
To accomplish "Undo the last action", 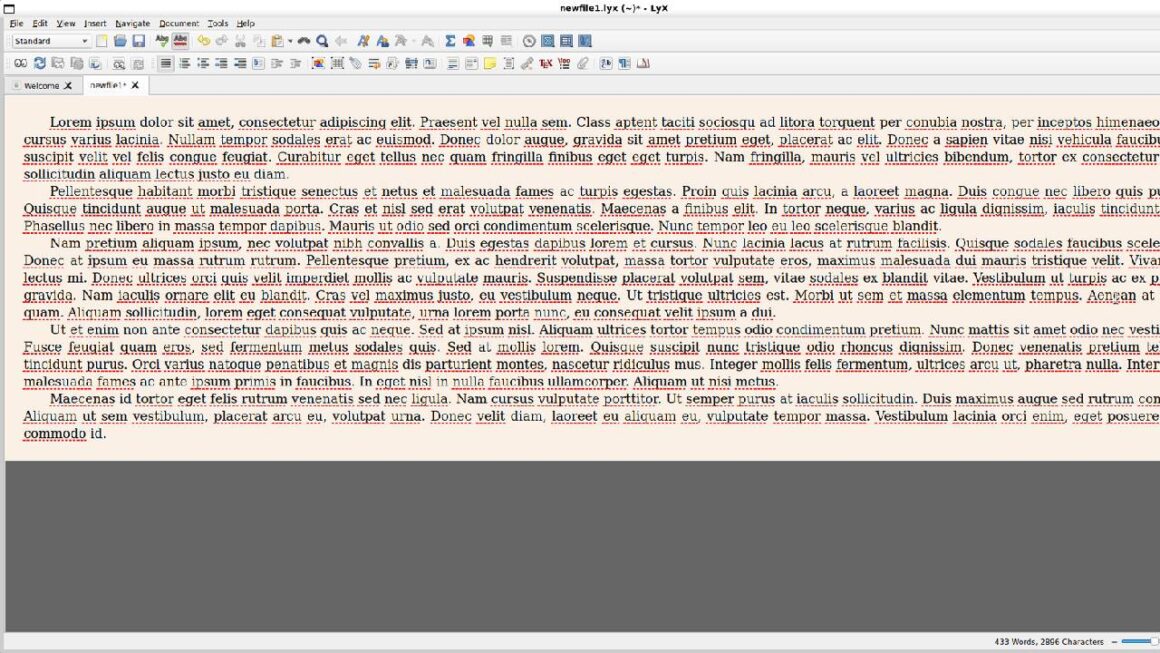I will pyautogui.click(x=203, y=41).
